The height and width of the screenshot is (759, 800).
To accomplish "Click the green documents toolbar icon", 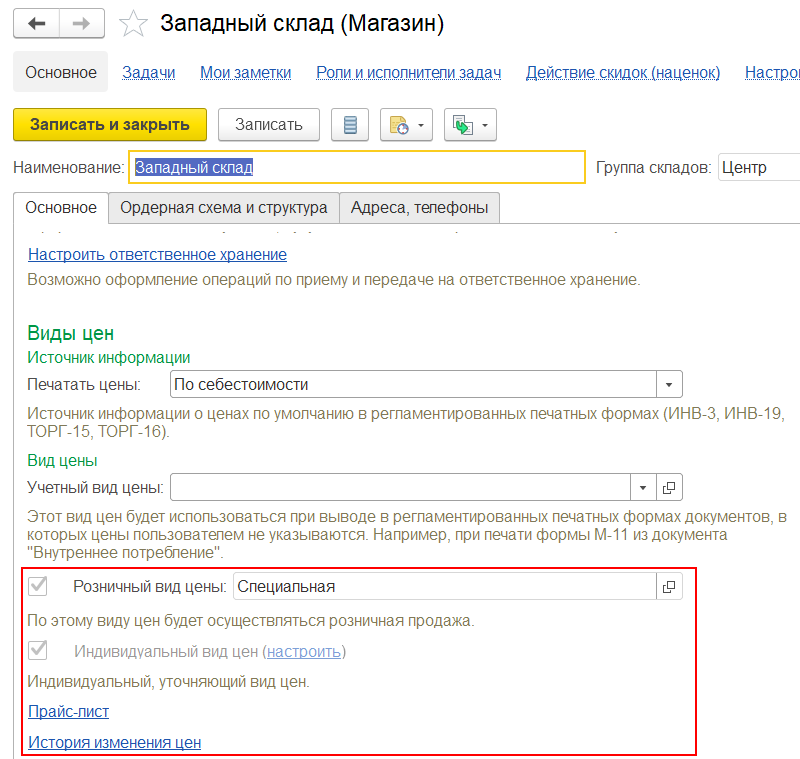I will tap(462, 125).
